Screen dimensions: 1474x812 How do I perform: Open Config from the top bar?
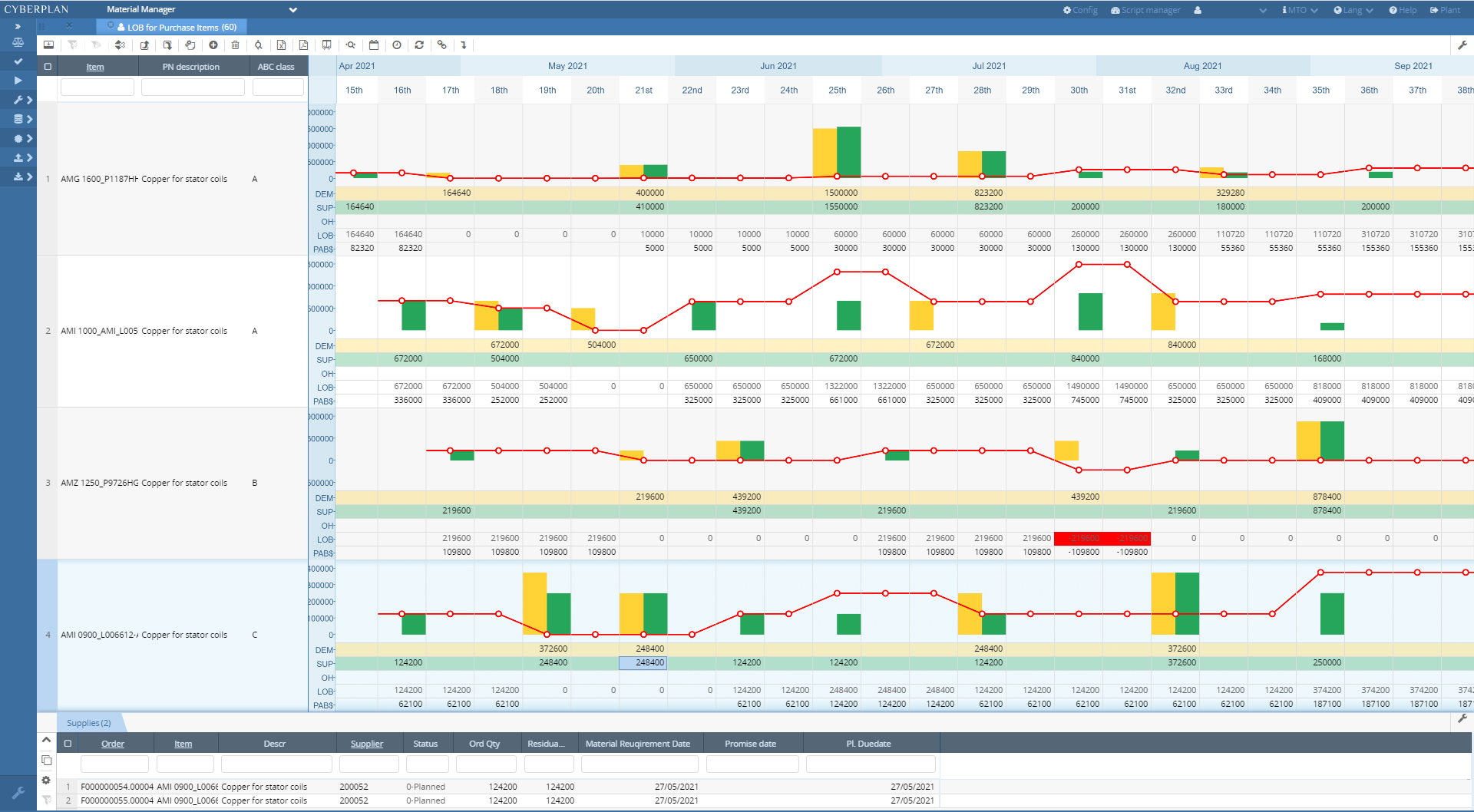click(1079, 10)
